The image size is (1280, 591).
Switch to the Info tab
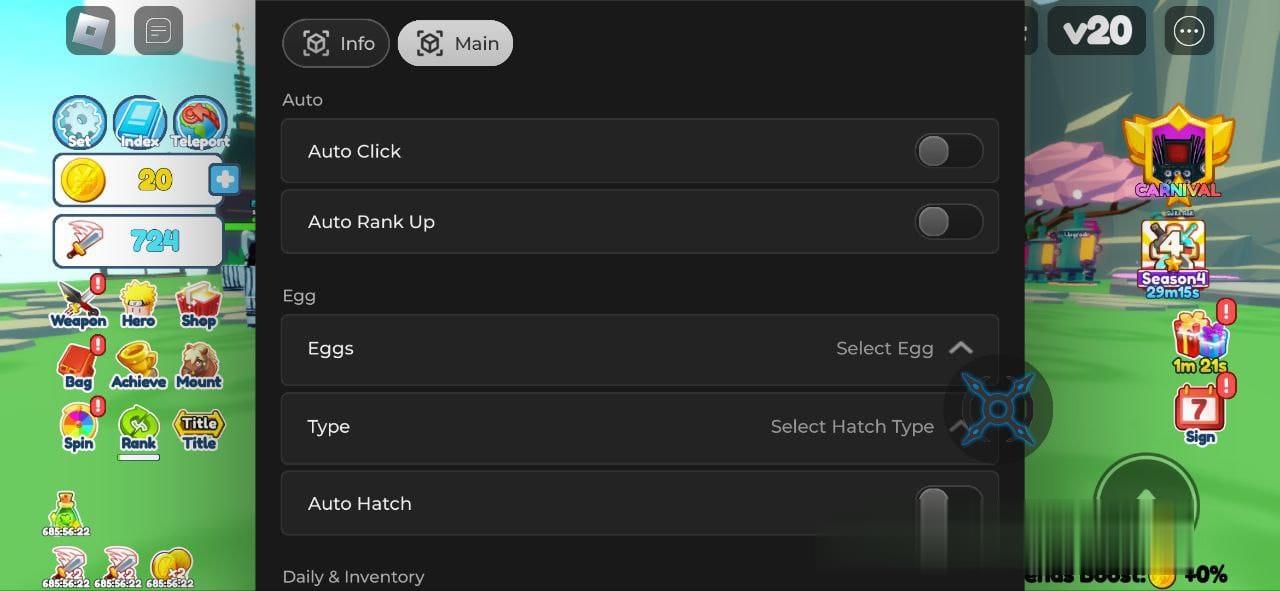337,44
